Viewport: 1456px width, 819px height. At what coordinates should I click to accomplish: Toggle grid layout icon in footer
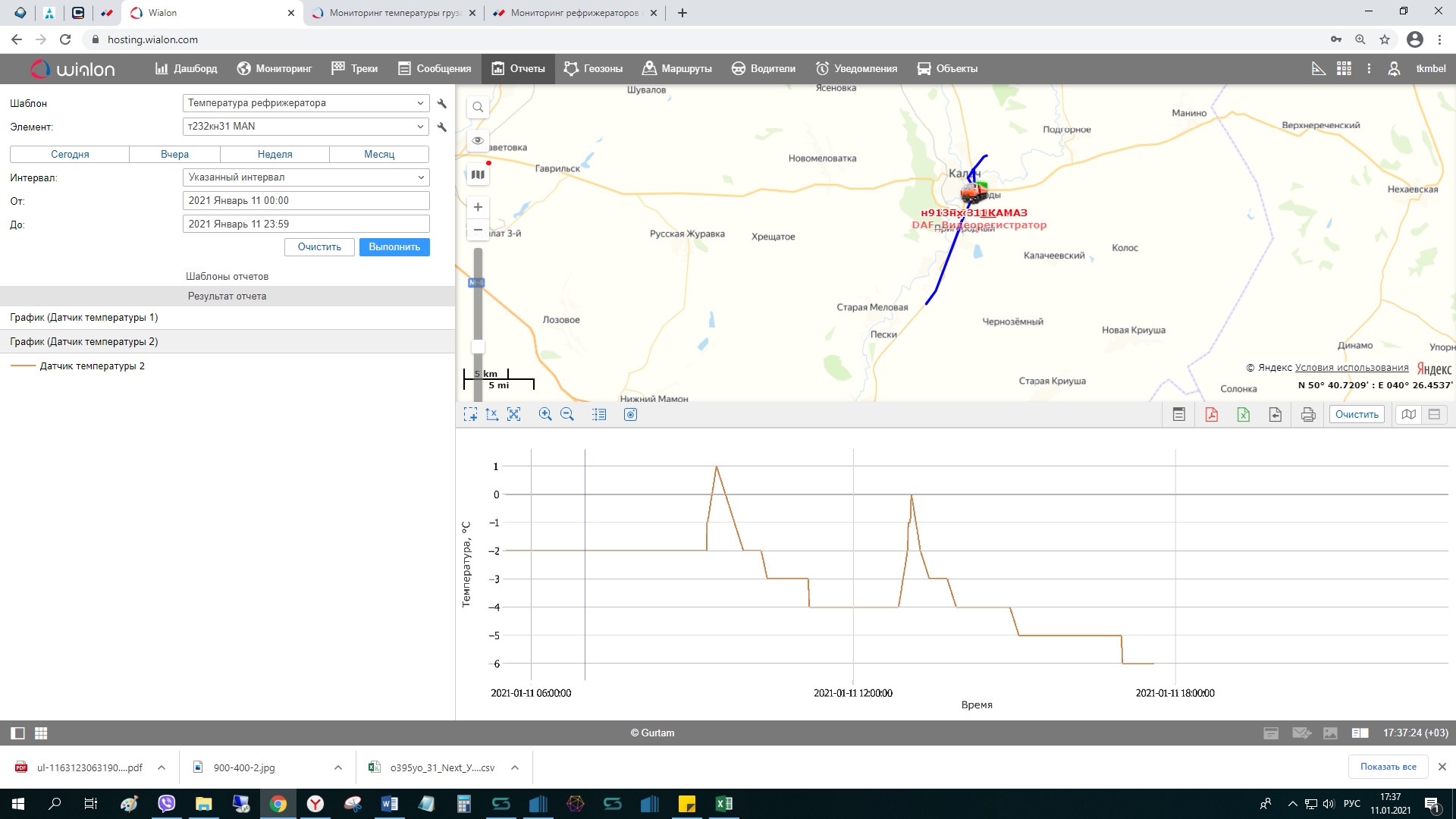coord(42,733)
